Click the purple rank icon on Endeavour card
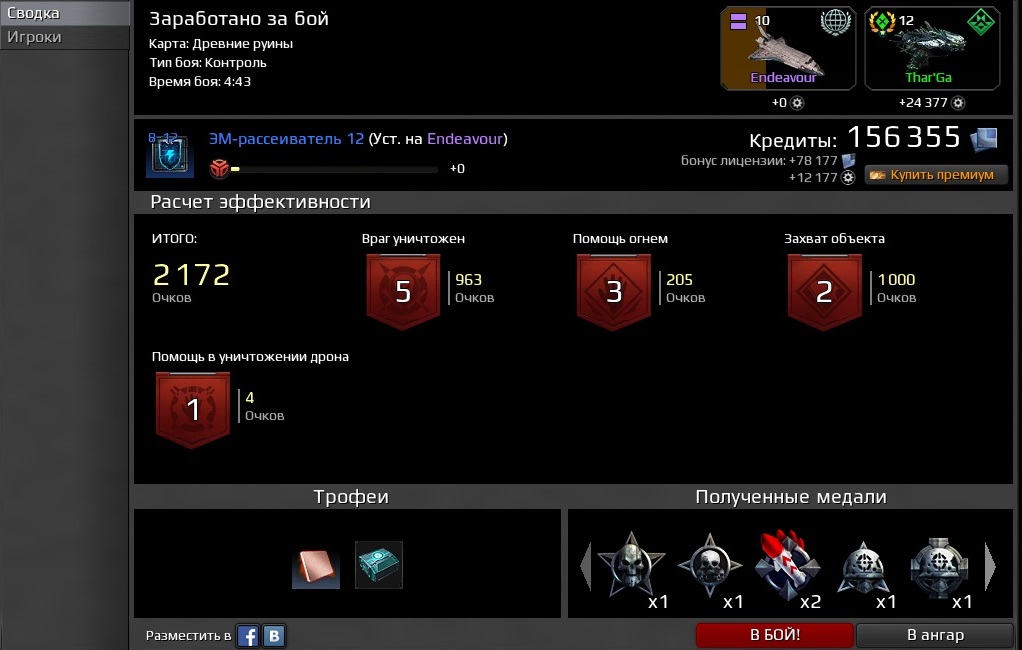This screenshot has height=650, width=1022. click(x=738, y=22)
